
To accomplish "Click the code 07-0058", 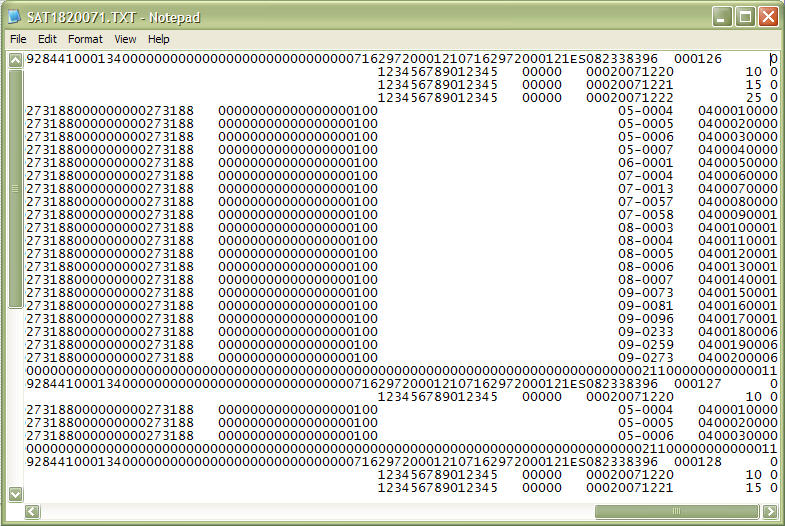I will coord(646,215).
